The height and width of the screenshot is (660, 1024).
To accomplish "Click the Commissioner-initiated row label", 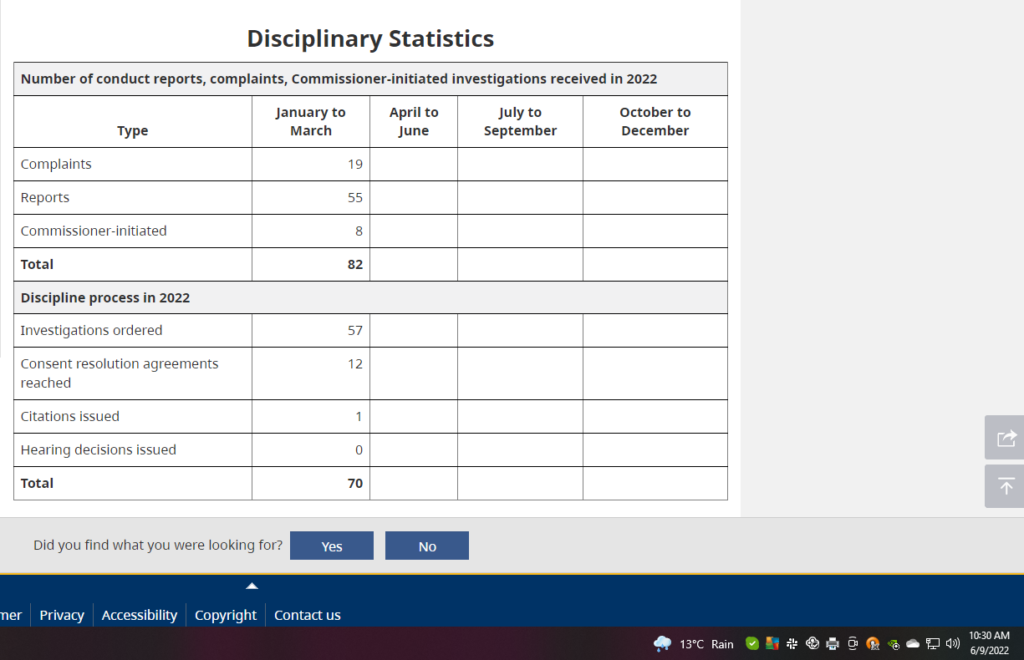I will click(93, 230).
